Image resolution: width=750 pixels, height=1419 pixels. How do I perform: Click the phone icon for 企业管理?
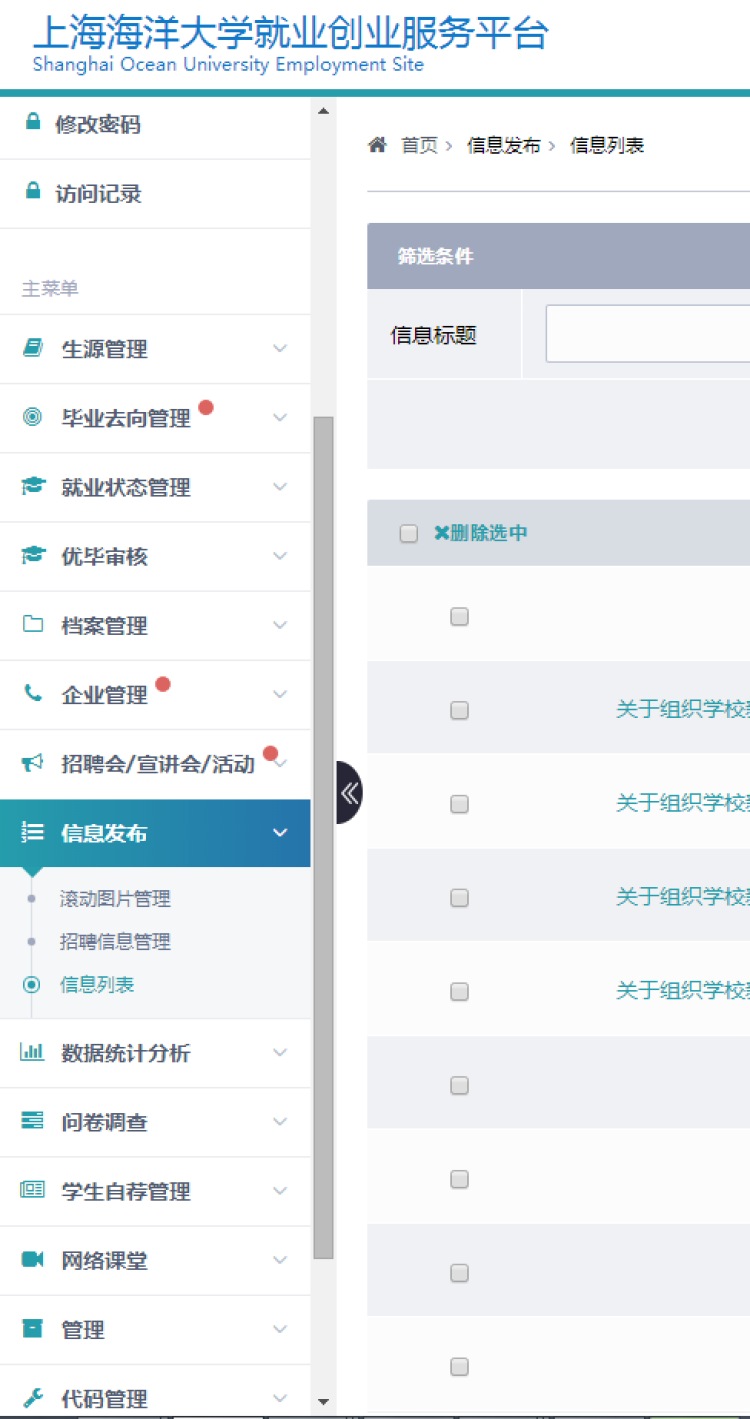33,693
